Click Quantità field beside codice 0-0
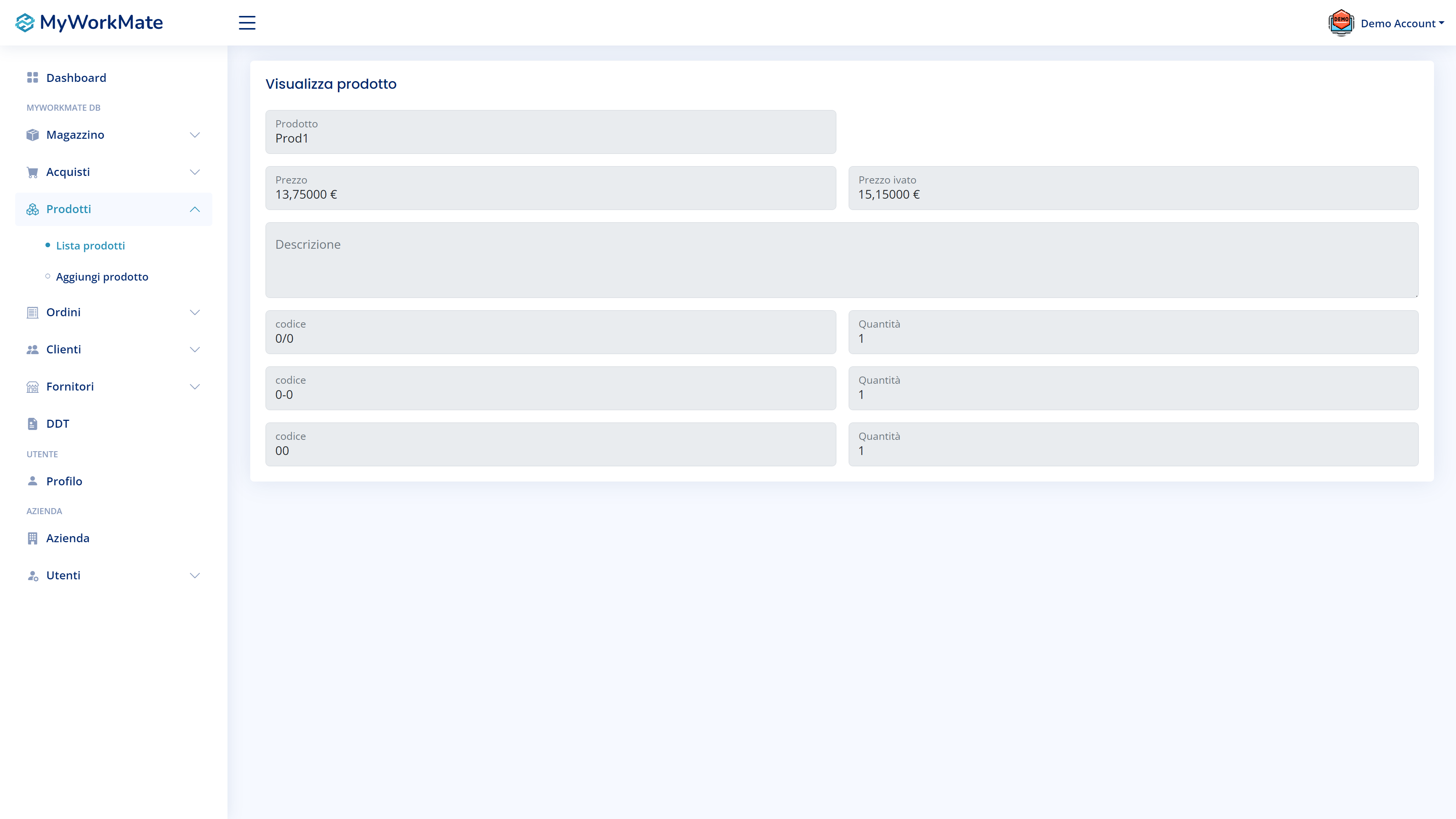Screen dimensions: 1456x819 (1133, 388)
